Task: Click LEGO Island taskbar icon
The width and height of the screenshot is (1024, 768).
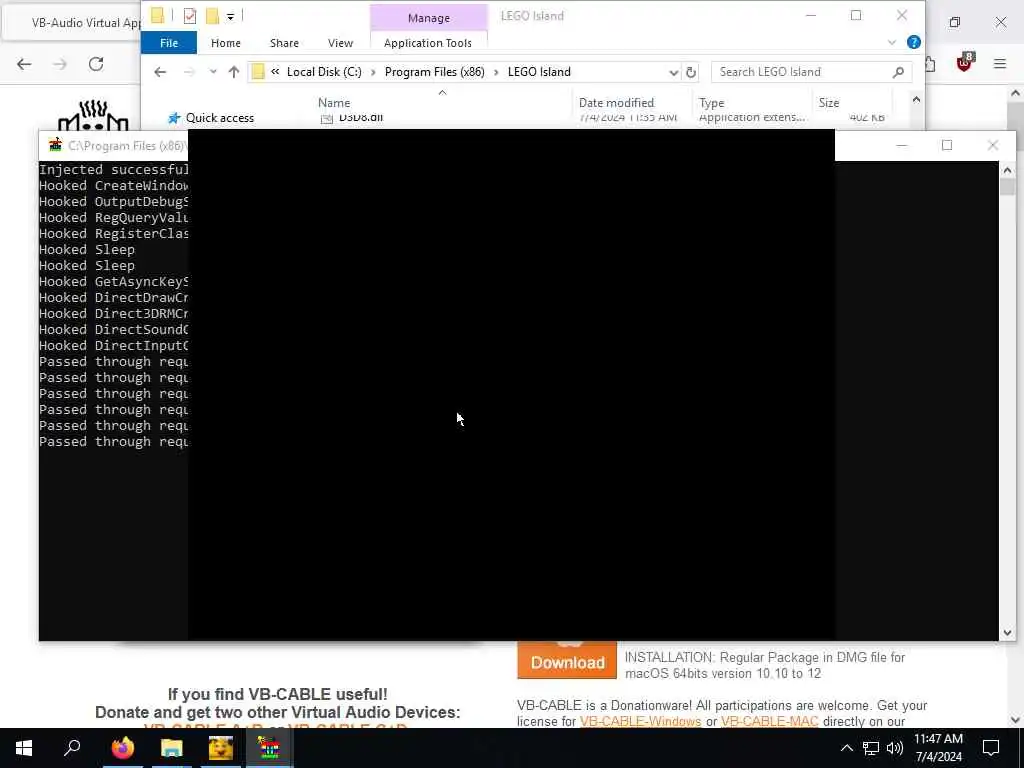Action: 221,748
